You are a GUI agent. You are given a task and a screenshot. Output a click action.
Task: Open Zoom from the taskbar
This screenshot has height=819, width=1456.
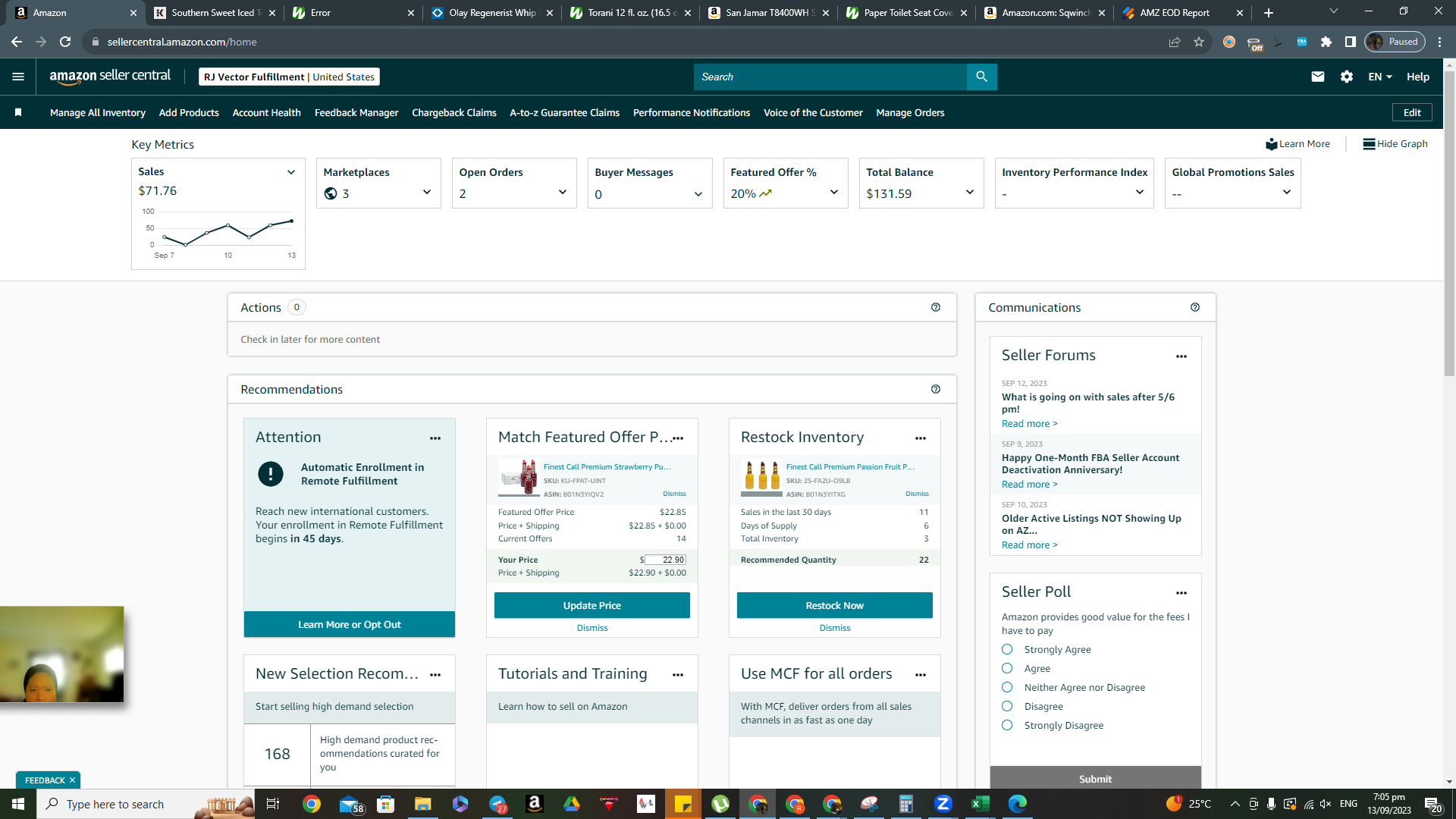(x=943, y=804)
